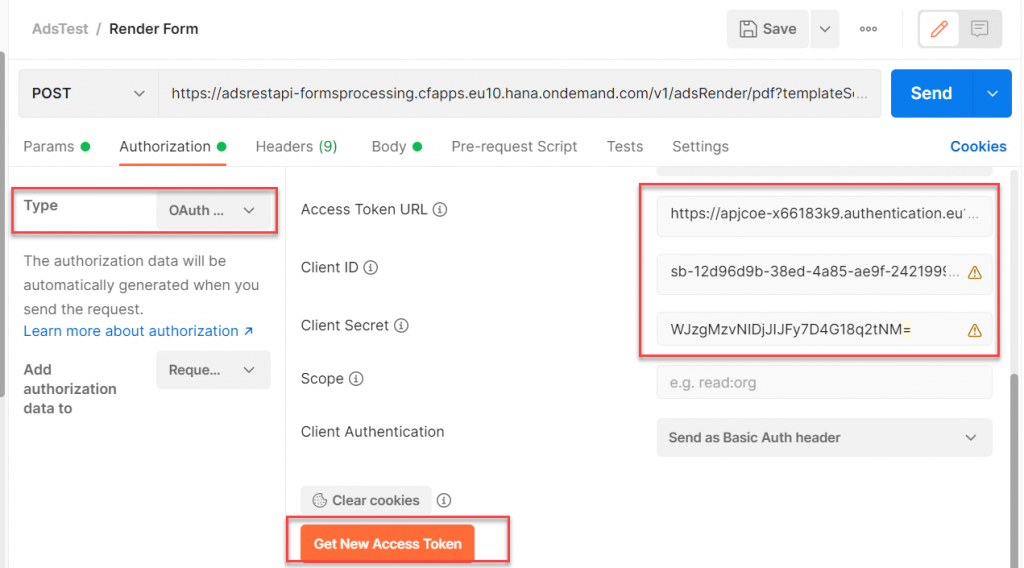Click the info icon next to Clear cookies
The height and width of the screenshot is (568, 1024).
(x=444, y=500)
